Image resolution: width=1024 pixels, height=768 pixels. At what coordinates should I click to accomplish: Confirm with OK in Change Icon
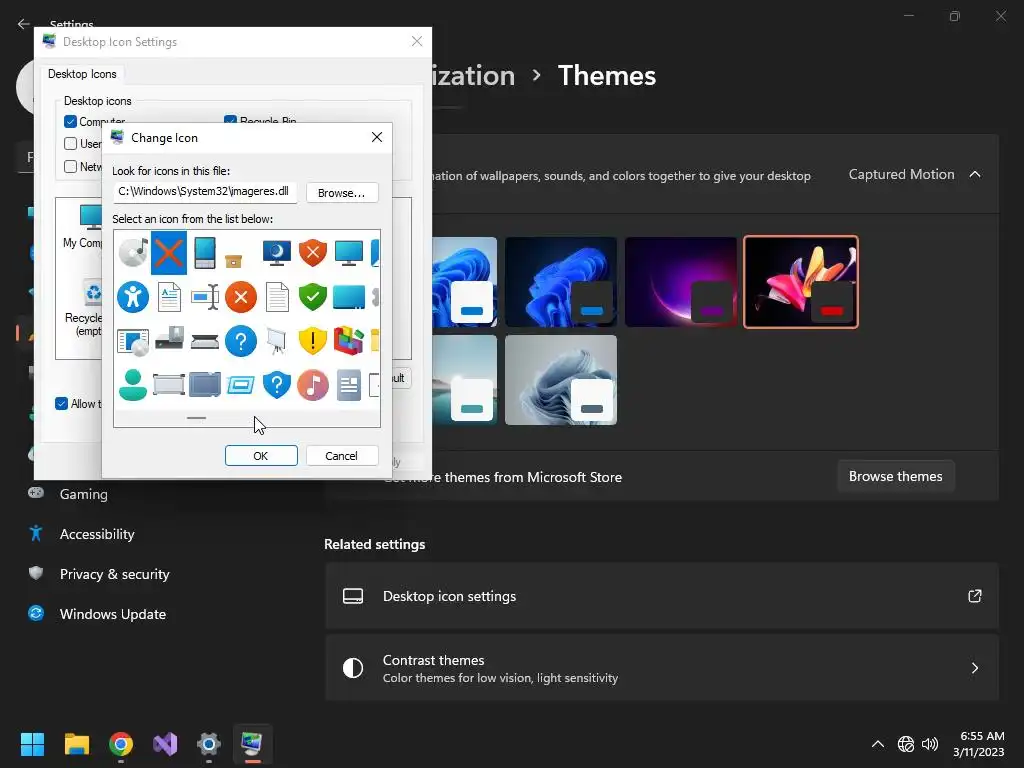click(261, 456)
